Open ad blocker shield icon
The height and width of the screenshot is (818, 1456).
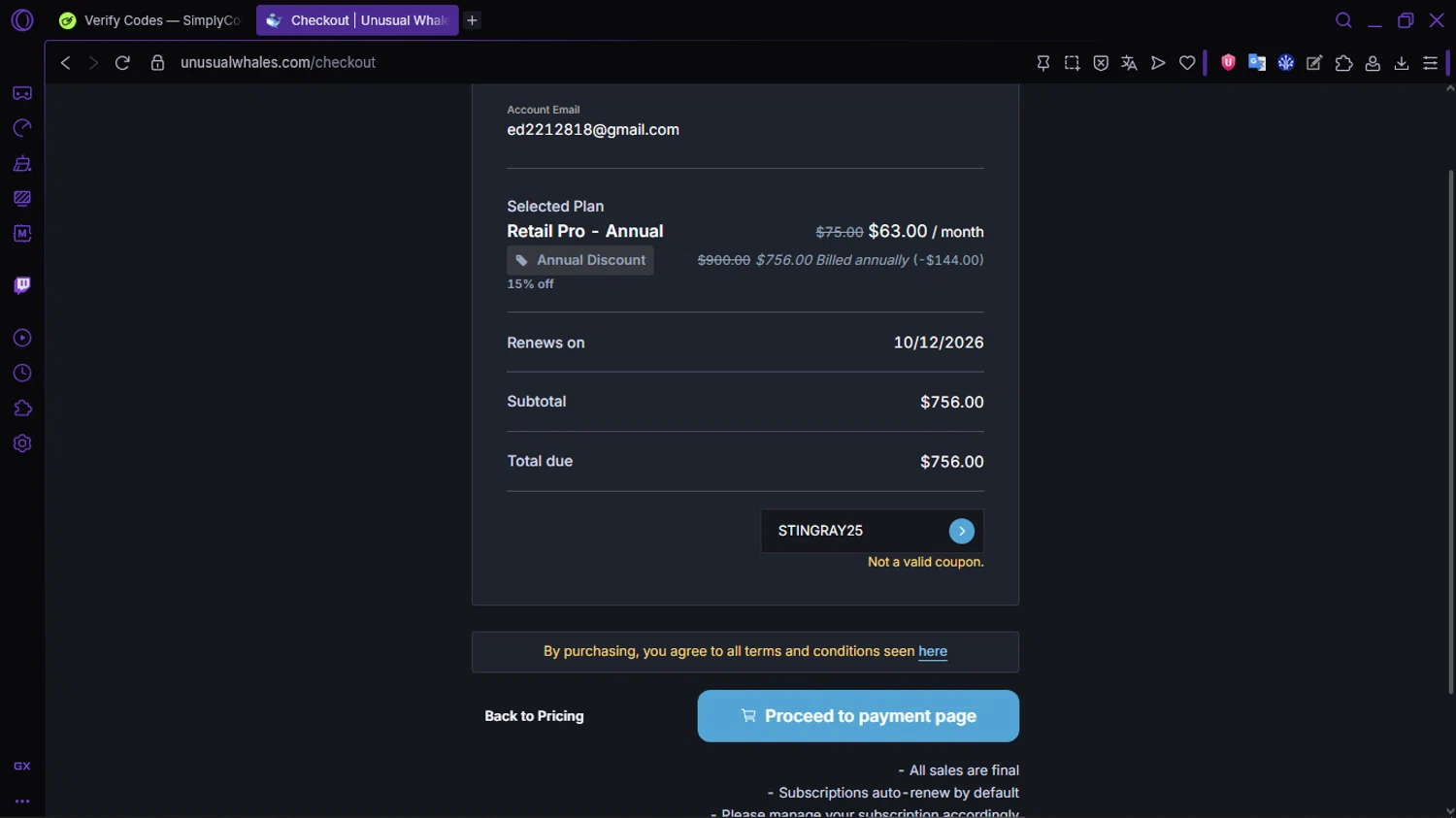click(1101, 62)
